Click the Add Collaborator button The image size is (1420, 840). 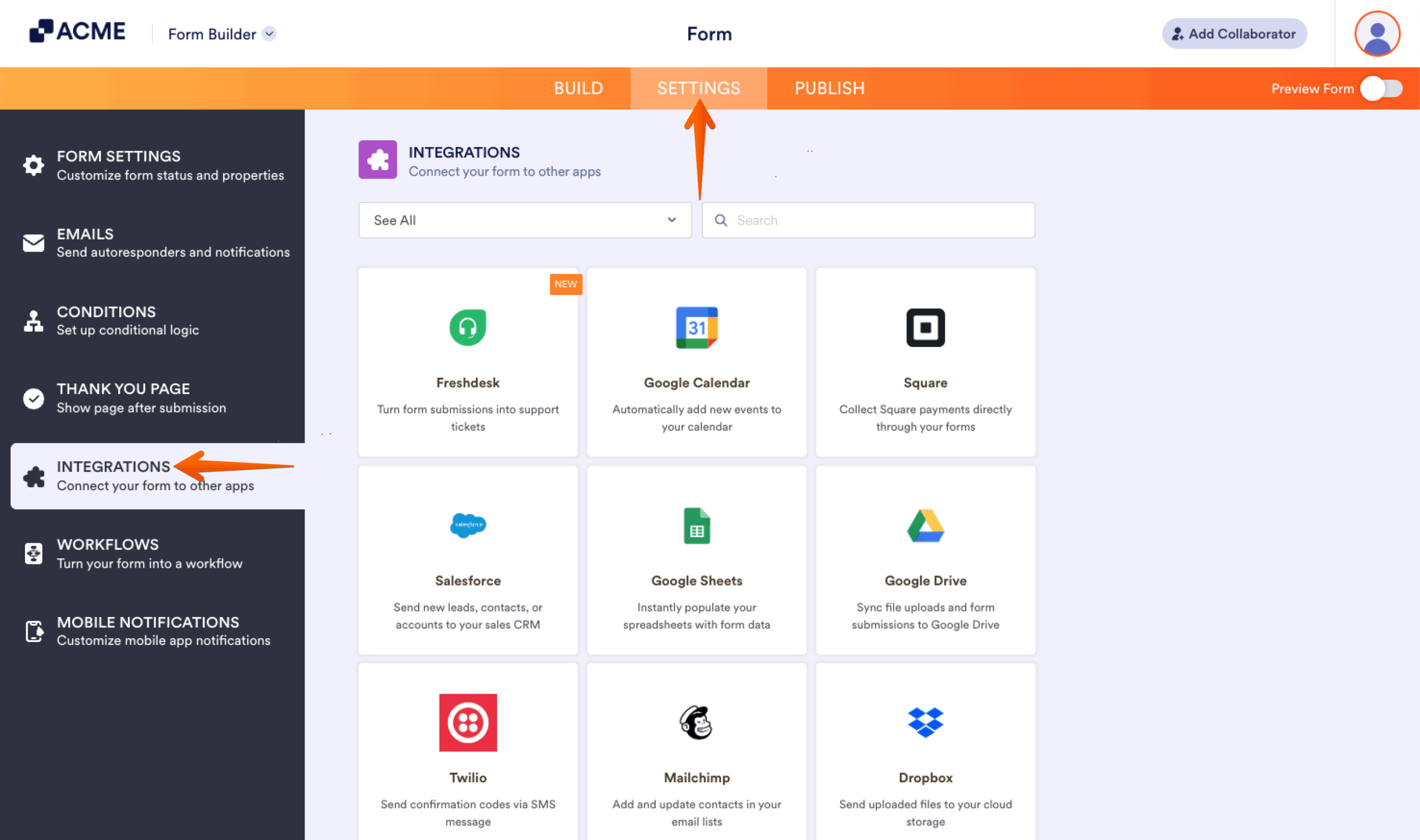[x=1234, y=33]
